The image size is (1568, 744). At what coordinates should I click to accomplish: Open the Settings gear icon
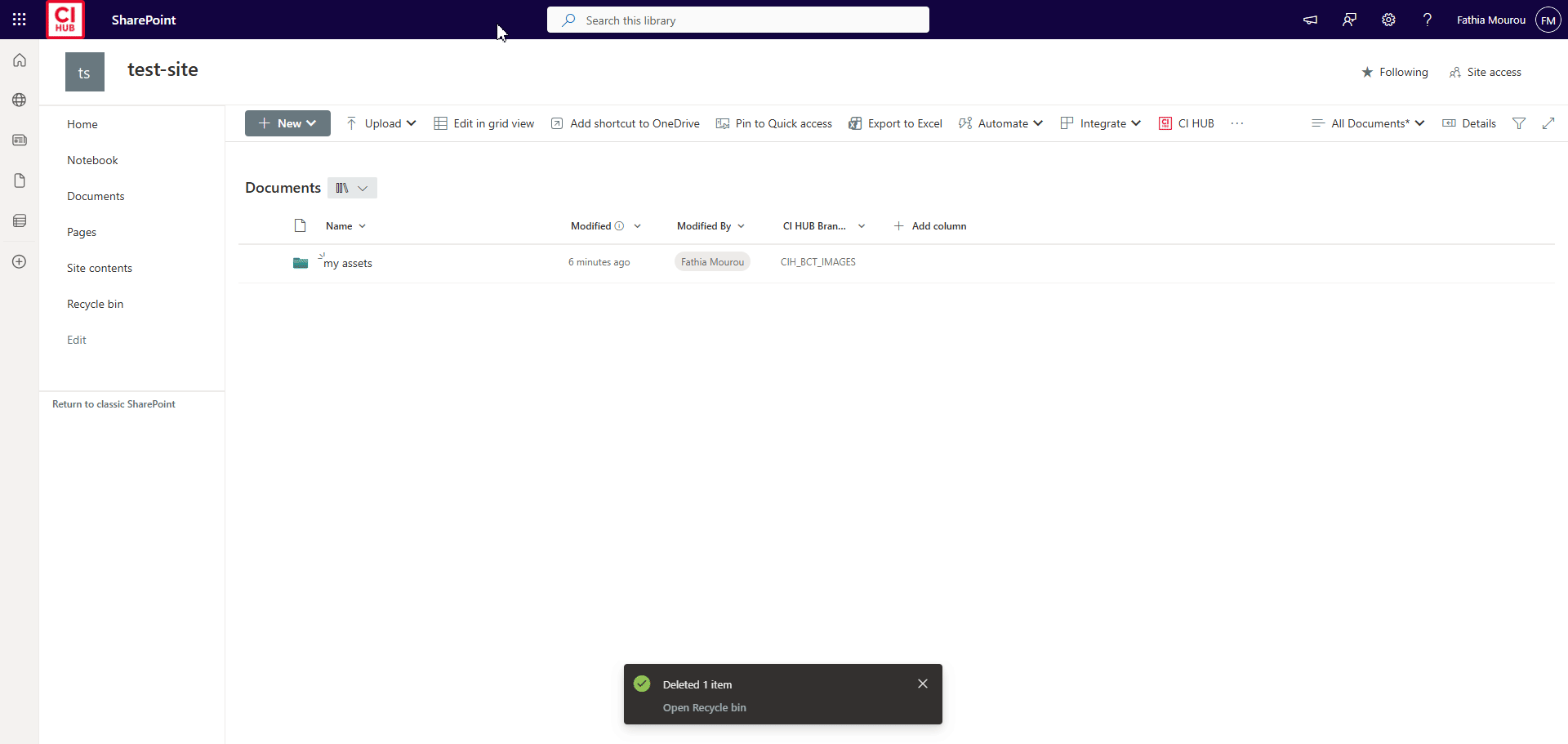coord(1388,20)
